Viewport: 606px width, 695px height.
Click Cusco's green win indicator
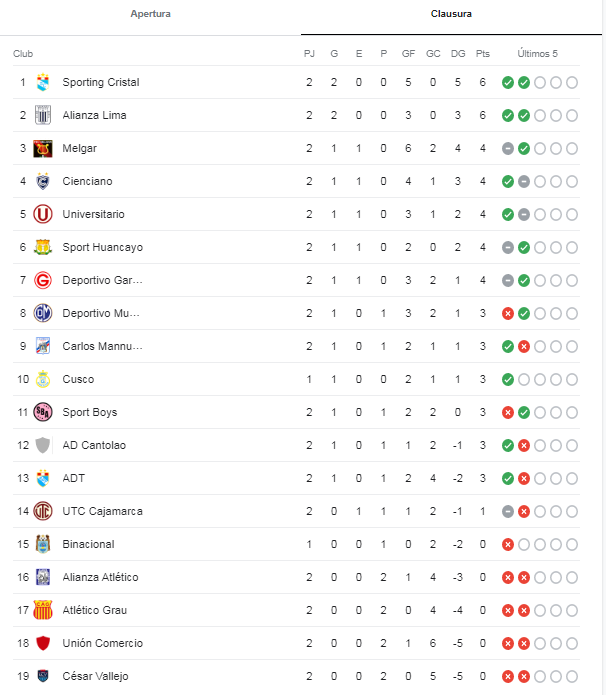pos(508,379)
